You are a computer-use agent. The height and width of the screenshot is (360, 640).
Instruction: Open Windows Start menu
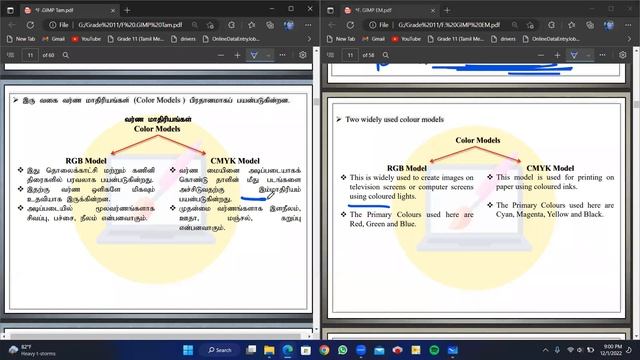188,350
